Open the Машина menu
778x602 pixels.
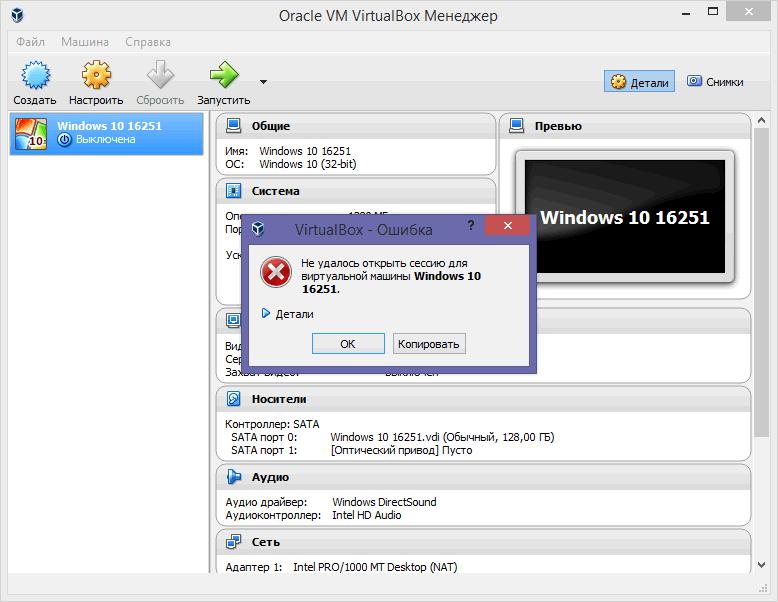click(x=85, y=42)
